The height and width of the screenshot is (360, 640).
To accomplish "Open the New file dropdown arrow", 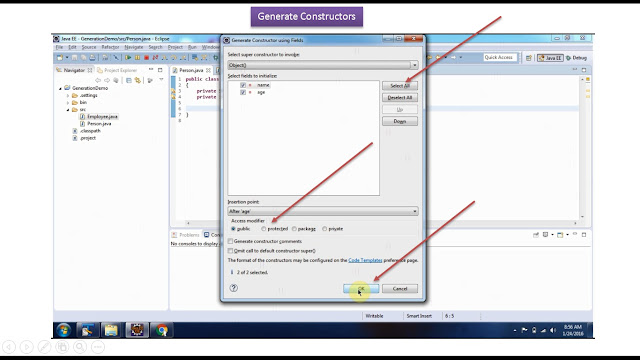I will pos(67,58).
